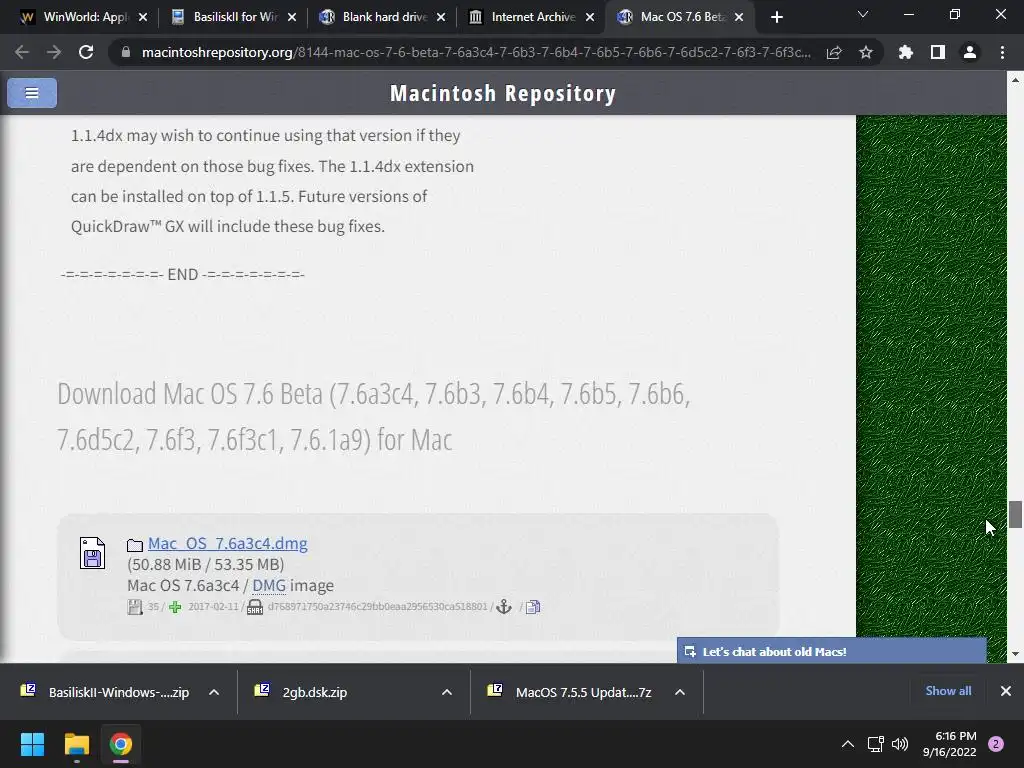The height and width of the screenshot is (768, 1024).
Task: Click the SHA1 padlock icon
Action: [255, 607]
